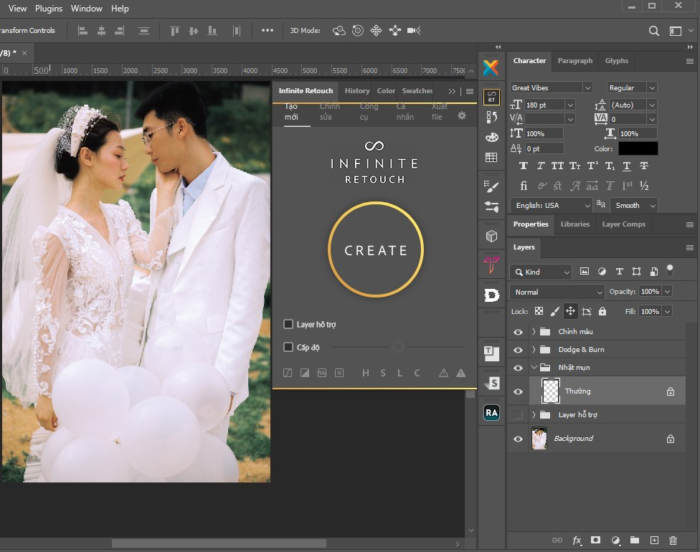Open the Kind layer filter dropdown
Viewport: 700px width, 552px height.
coord(541,272)
